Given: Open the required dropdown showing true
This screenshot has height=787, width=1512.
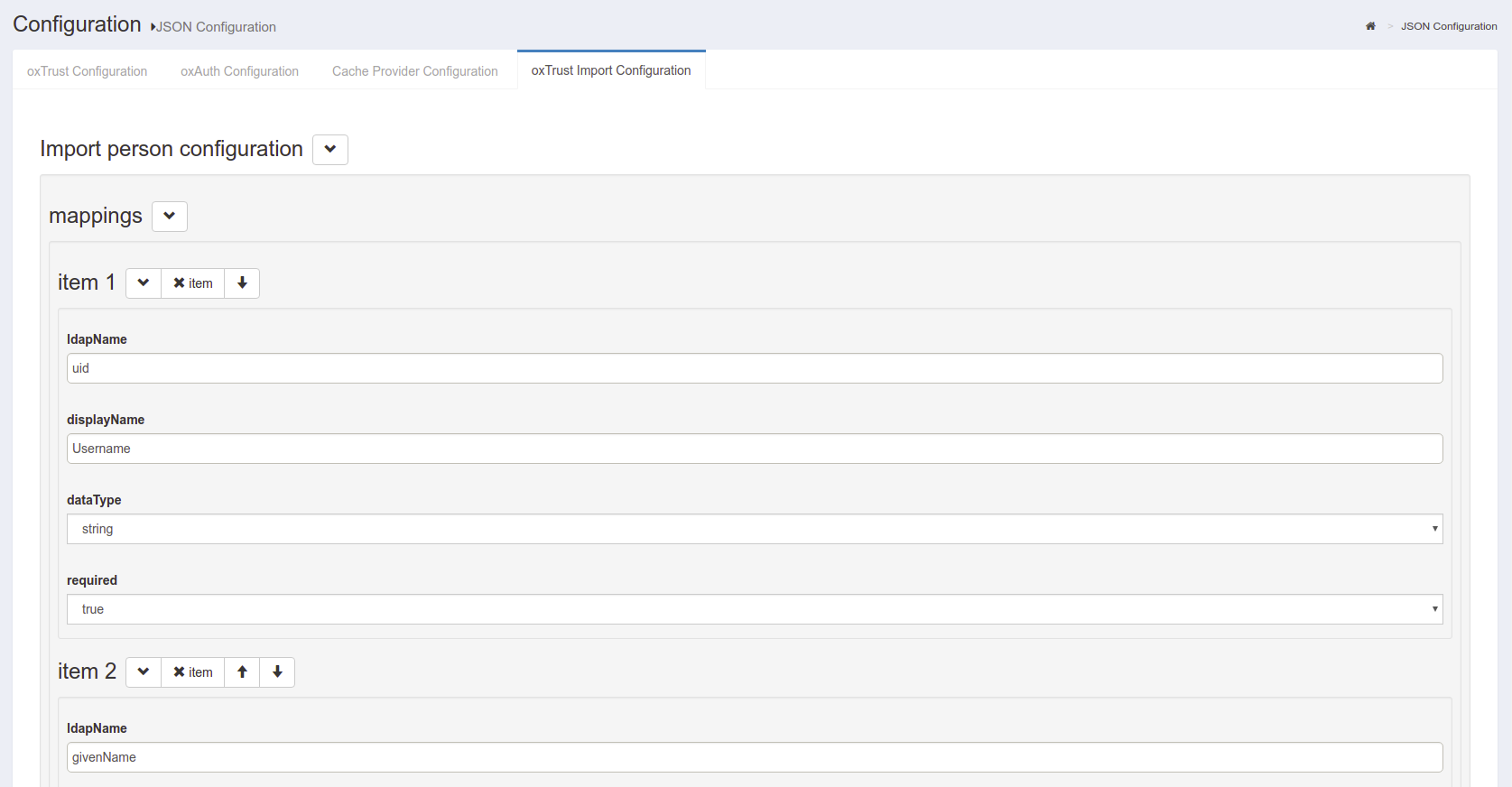Looking at the screenshot, I should pyautogui.click(x=754, y=609).
